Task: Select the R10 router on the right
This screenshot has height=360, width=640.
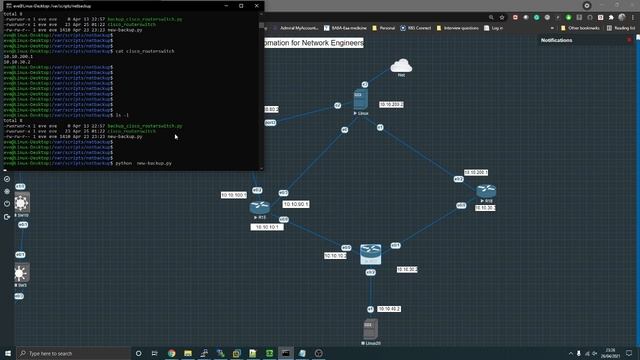Action: [x=486, y=191]
